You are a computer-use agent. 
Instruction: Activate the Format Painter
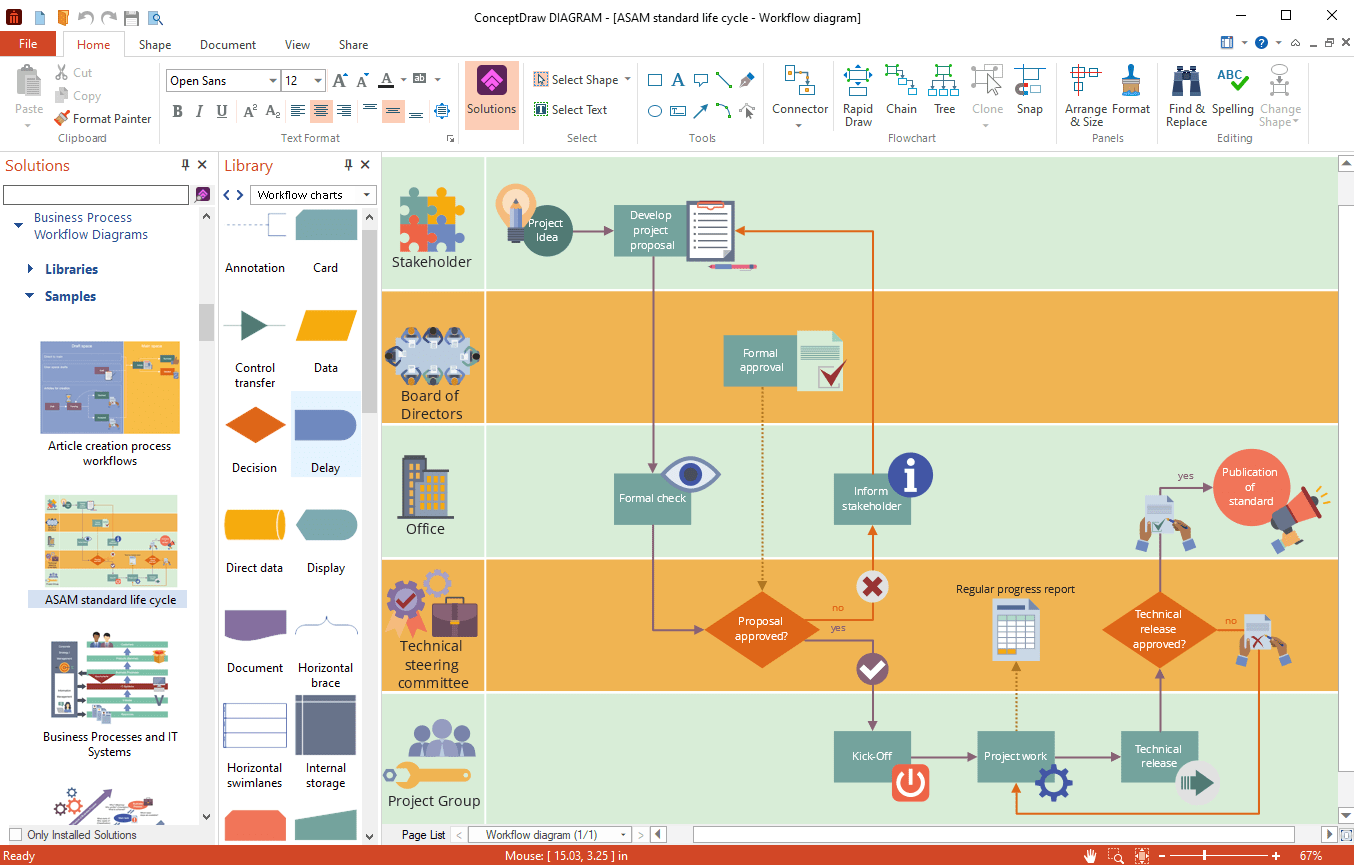coord(103,118)
